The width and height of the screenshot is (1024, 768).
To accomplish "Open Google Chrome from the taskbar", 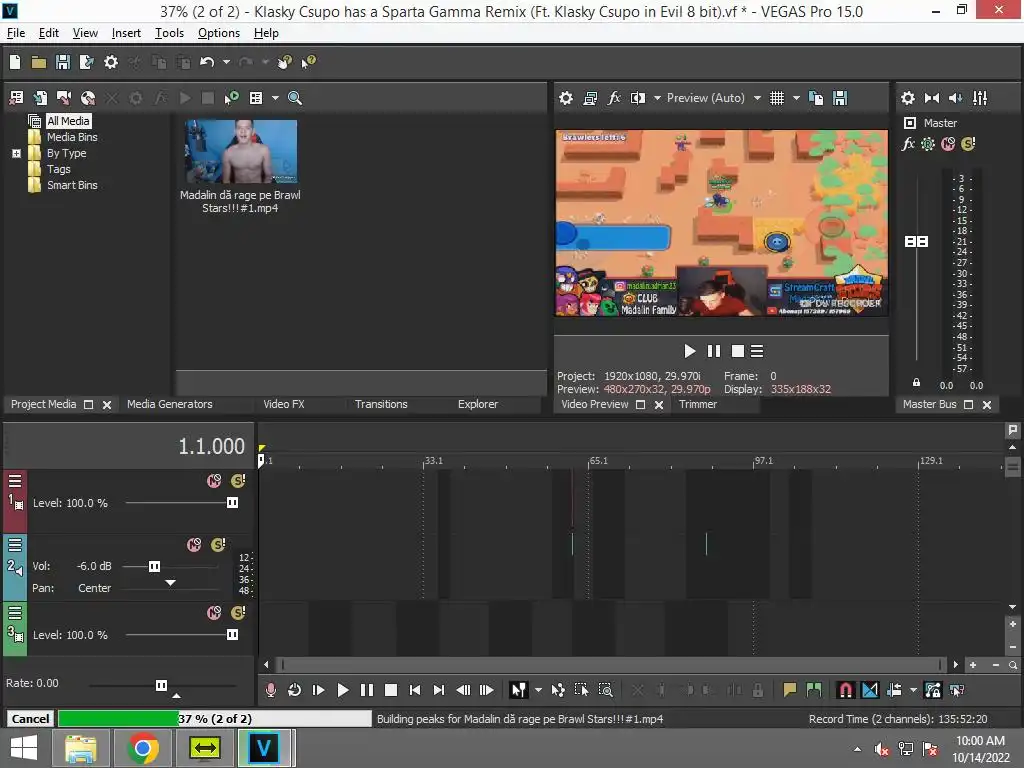I will 144,748.
